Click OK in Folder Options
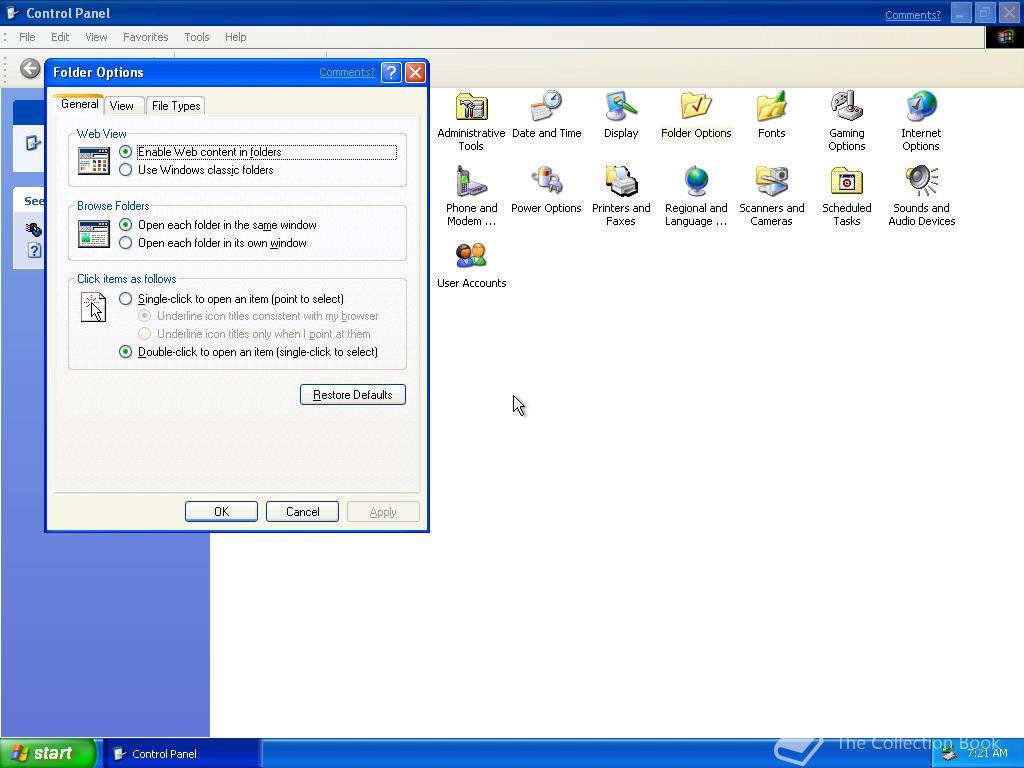This screenshot has height=768, width=1024. [x=221, y=511]
